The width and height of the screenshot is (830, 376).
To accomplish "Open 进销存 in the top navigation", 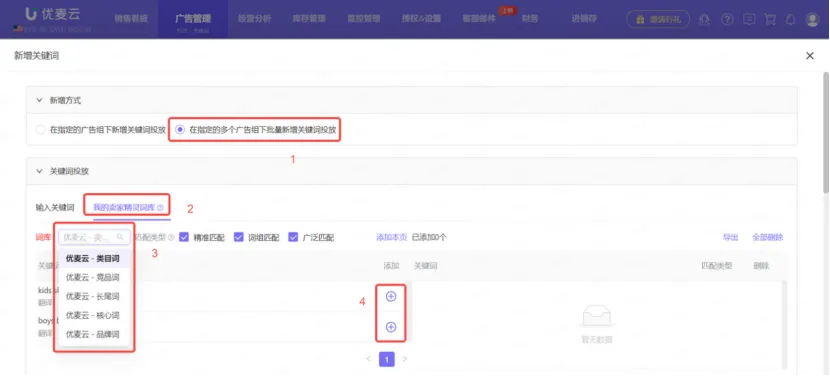I will tap(584, 19).
